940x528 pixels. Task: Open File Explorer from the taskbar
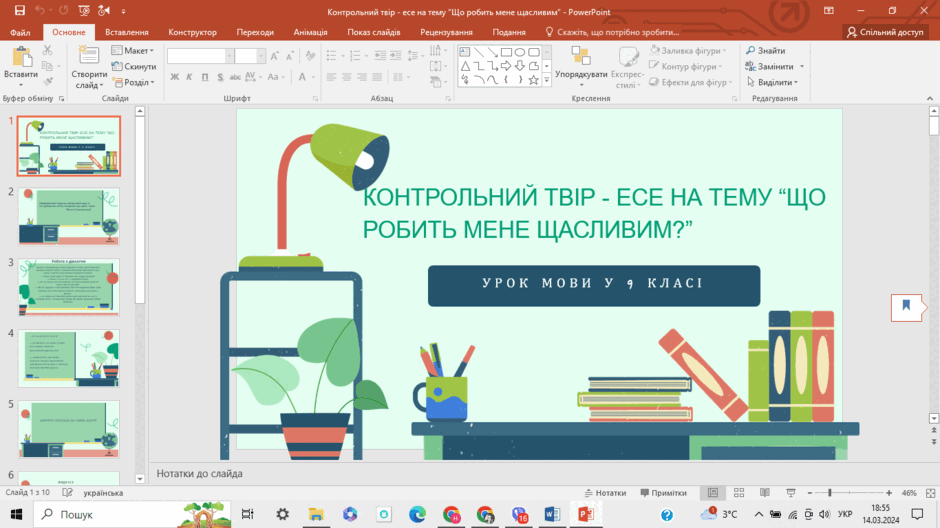tap(316, 514)
